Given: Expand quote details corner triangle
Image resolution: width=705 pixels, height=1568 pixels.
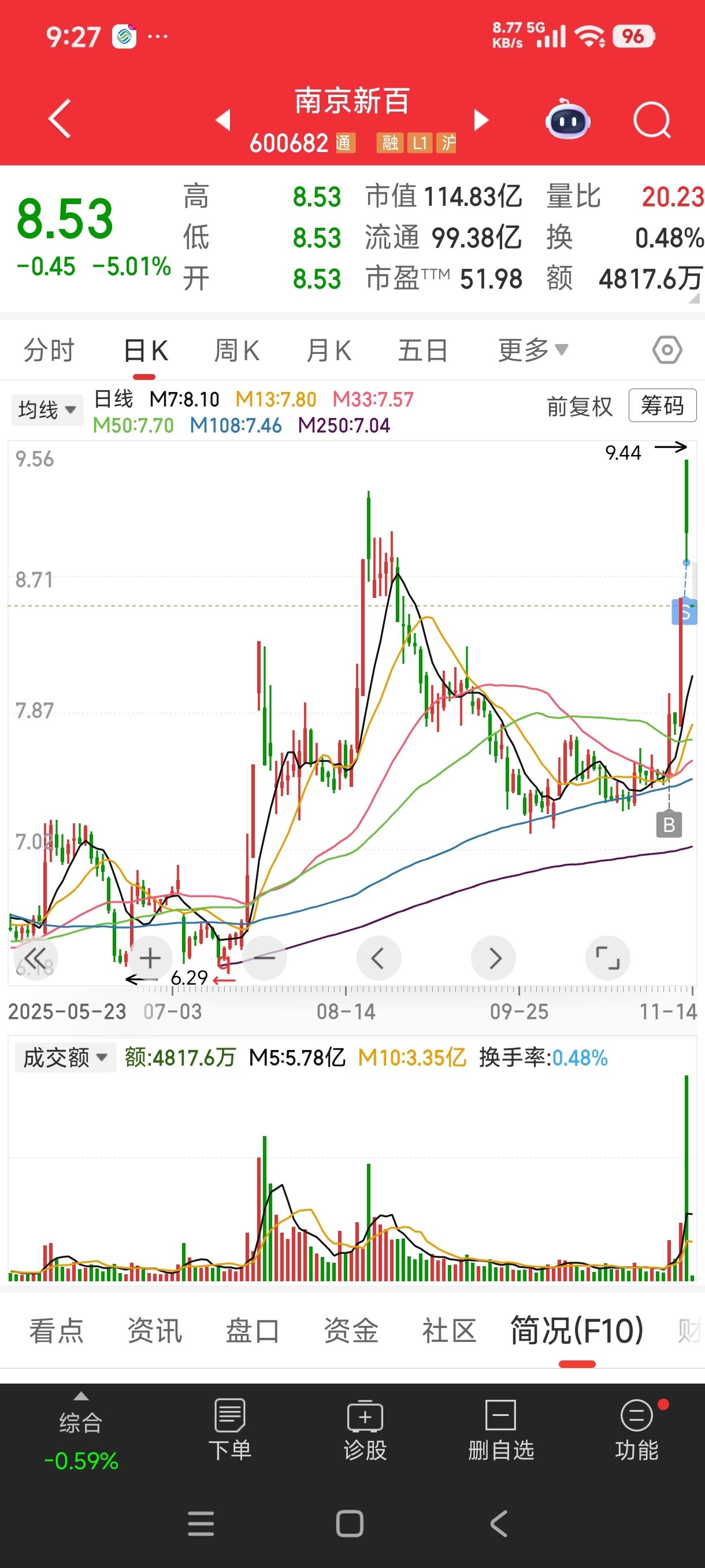Looking at the screenshot, I should point(694,298).
